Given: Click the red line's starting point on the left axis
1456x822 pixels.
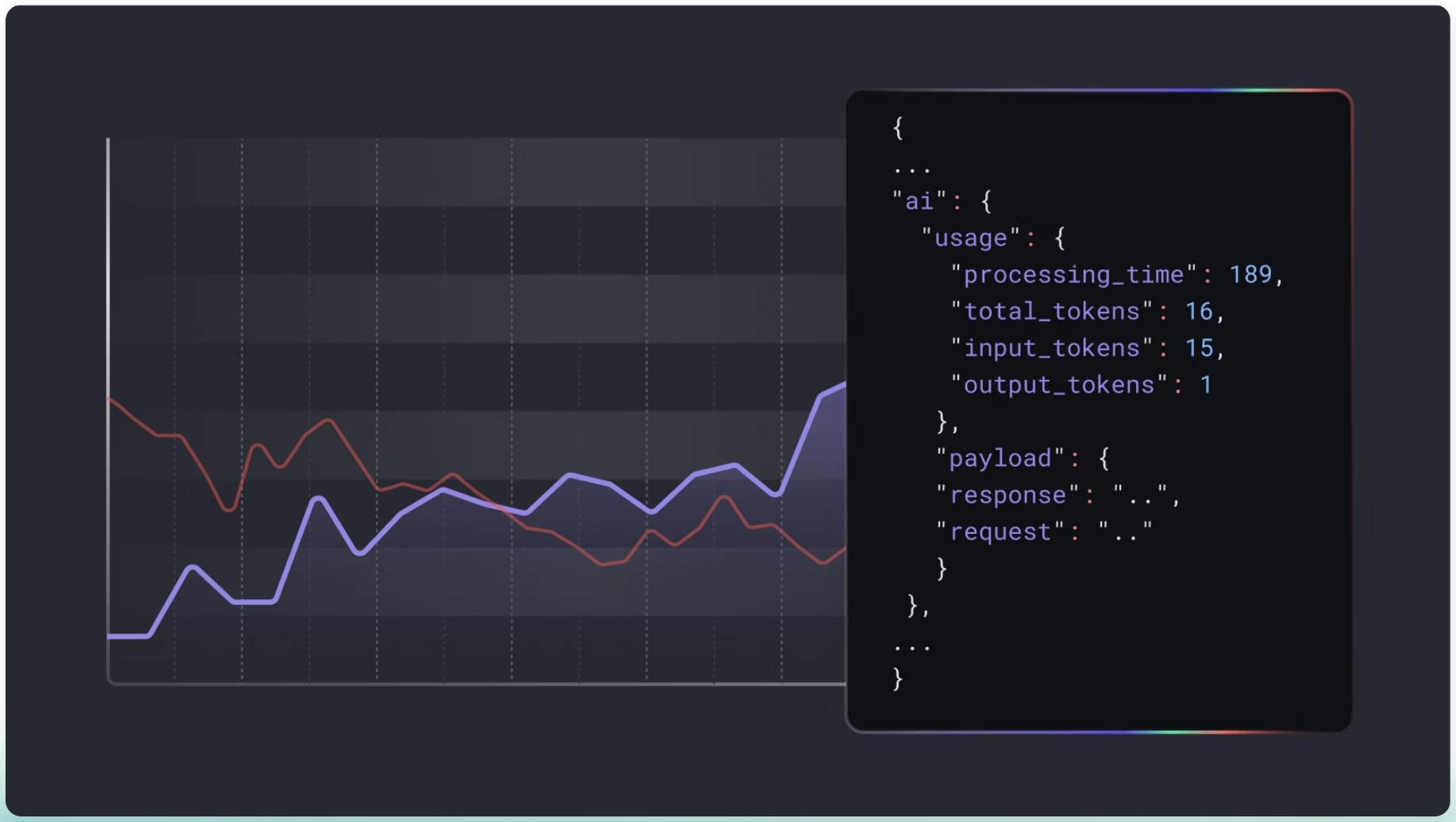Looking at the screenshot, I should point(110,399).
